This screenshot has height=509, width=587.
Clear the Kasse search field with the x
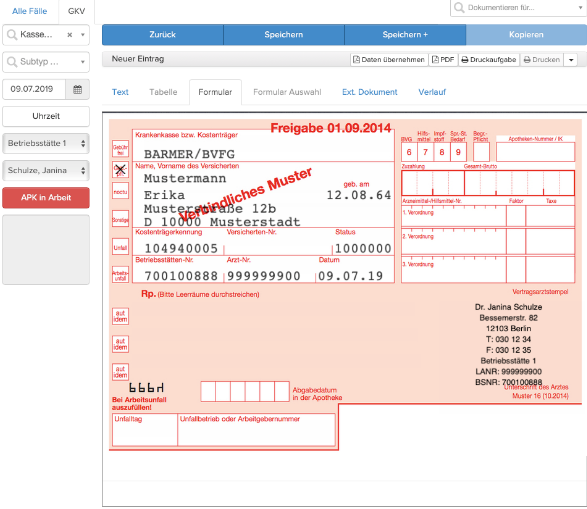(x=70, y=35)
